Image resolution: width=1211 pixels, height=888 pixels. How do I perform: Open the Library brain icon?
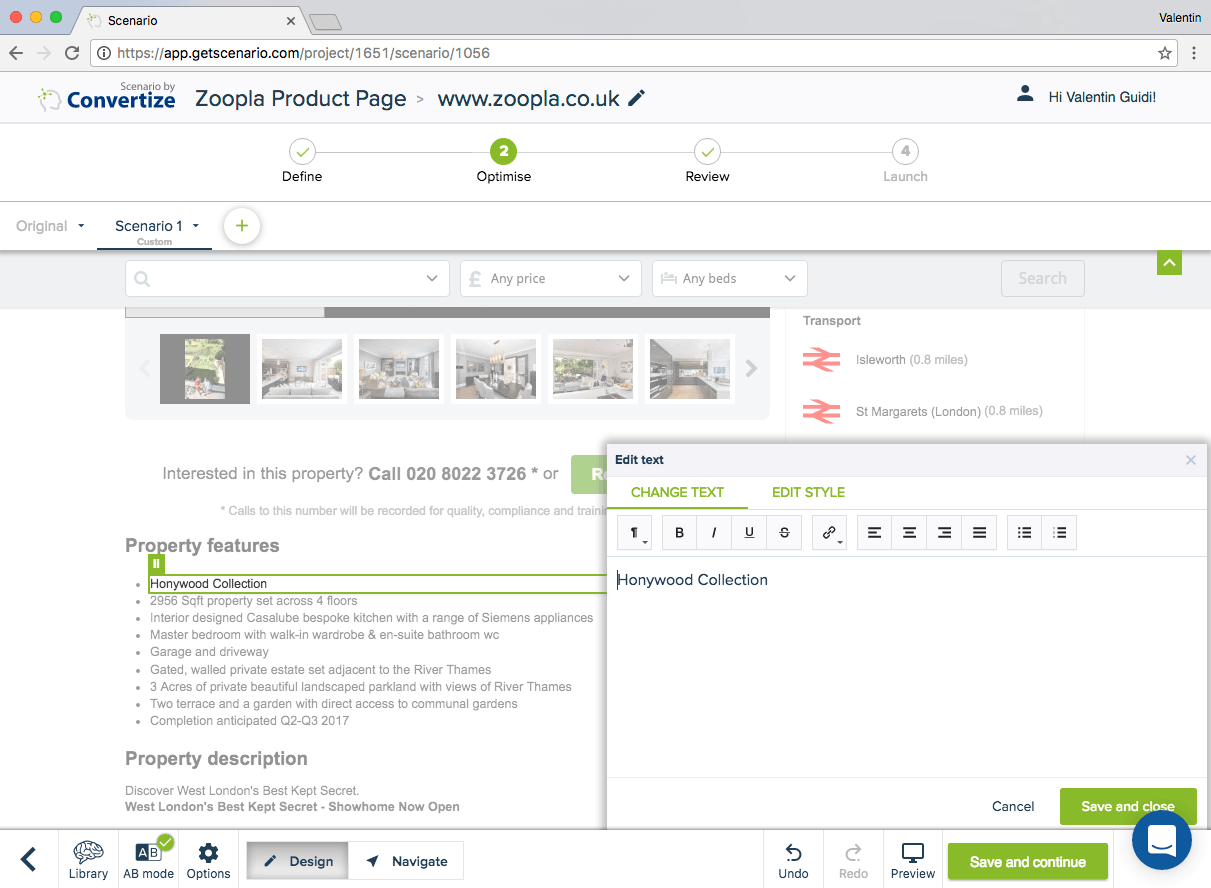88,861
